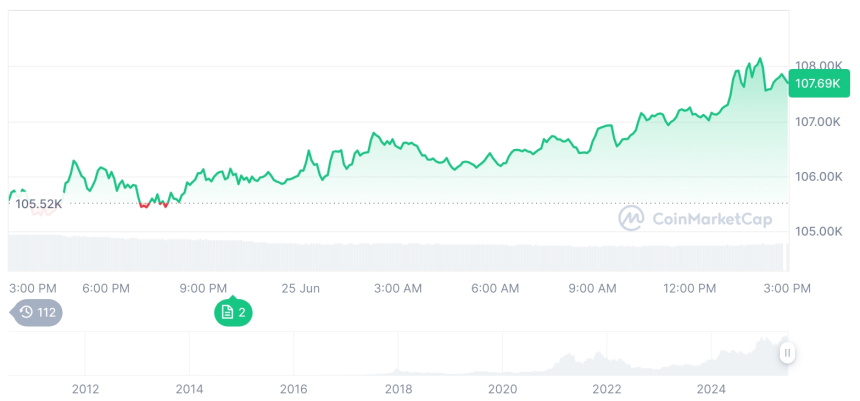Image resolution: width=860 pixels, height=401 pixels.
Task: Click 2016 on the overview timeline
Action: click(x=294, y=389)
